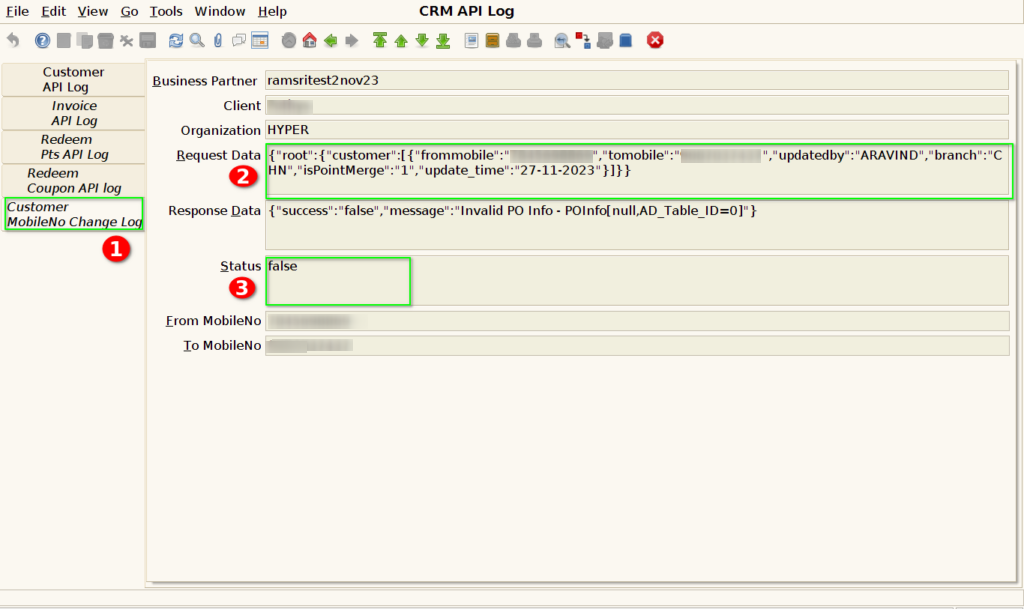Click the Request Data label
Viewport: 1024px width, 609px height.
coord(218,155)
